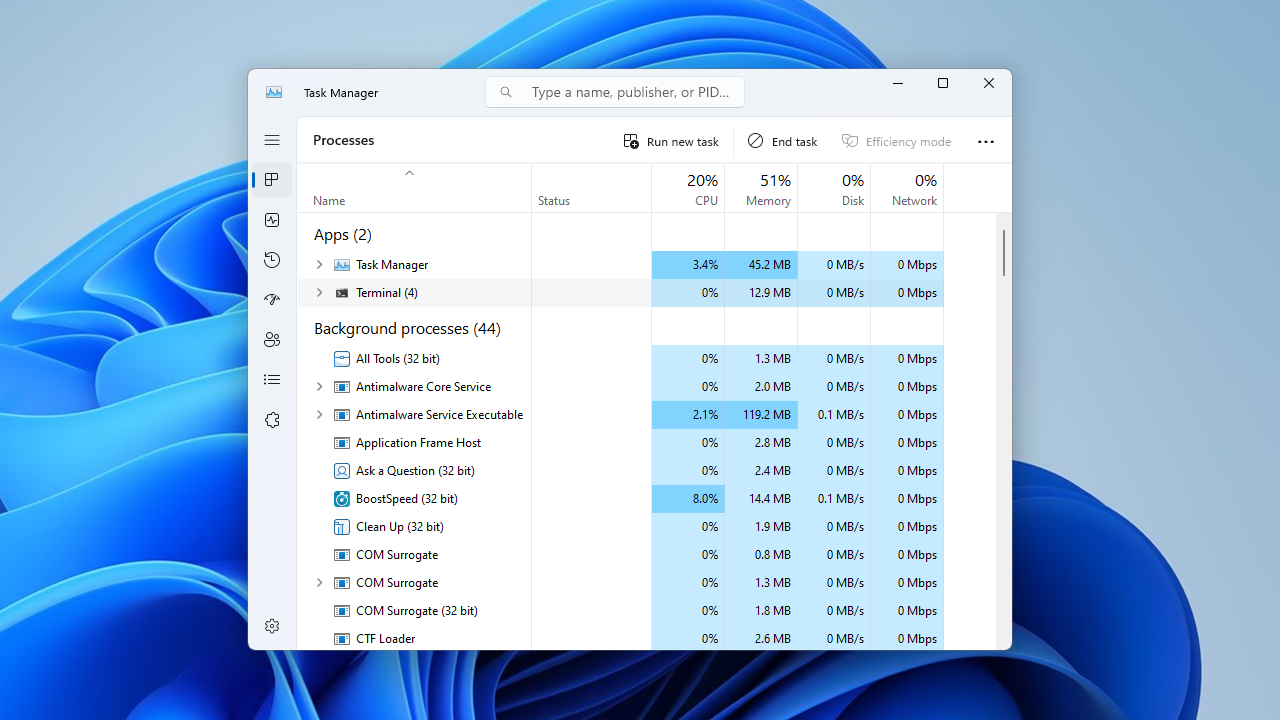
Task: Click the End task button
Action: click(783, 142)
